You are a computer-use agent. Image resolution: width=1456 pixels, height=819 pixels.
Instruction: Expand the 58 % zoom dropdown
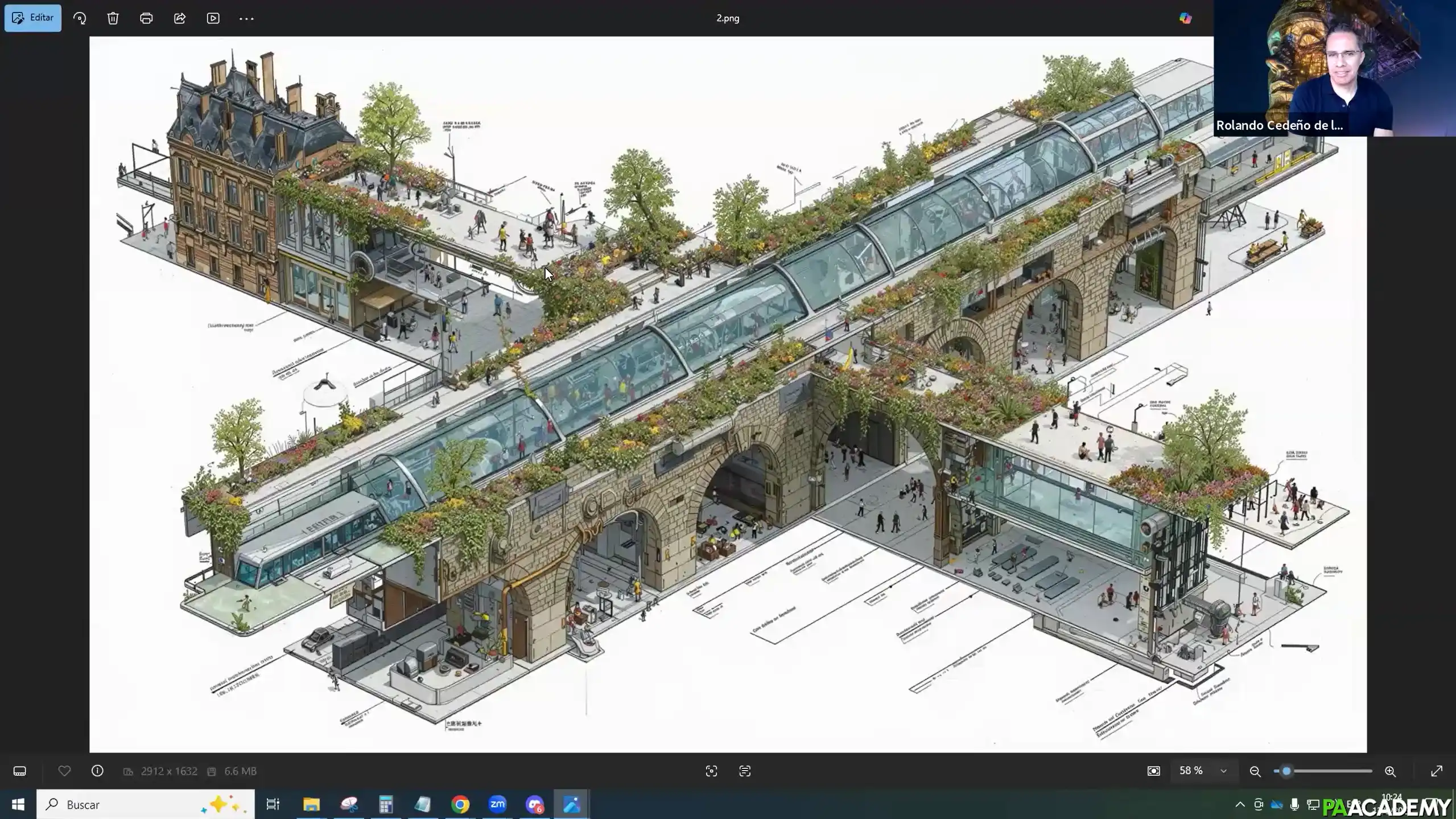[1223, 771]
